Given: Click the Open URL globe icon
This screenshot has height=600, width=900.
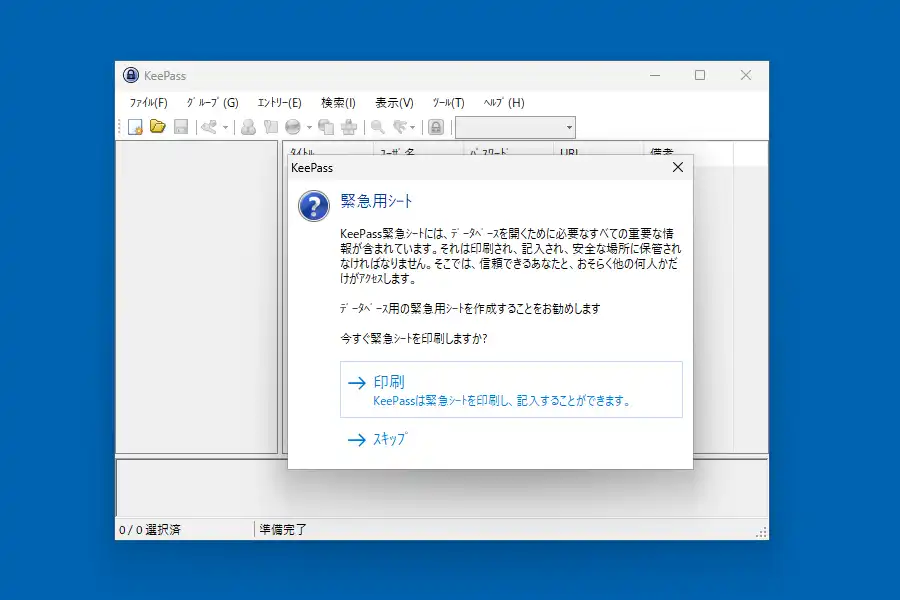Looking at the screenshot, I should tap(293, 127).
